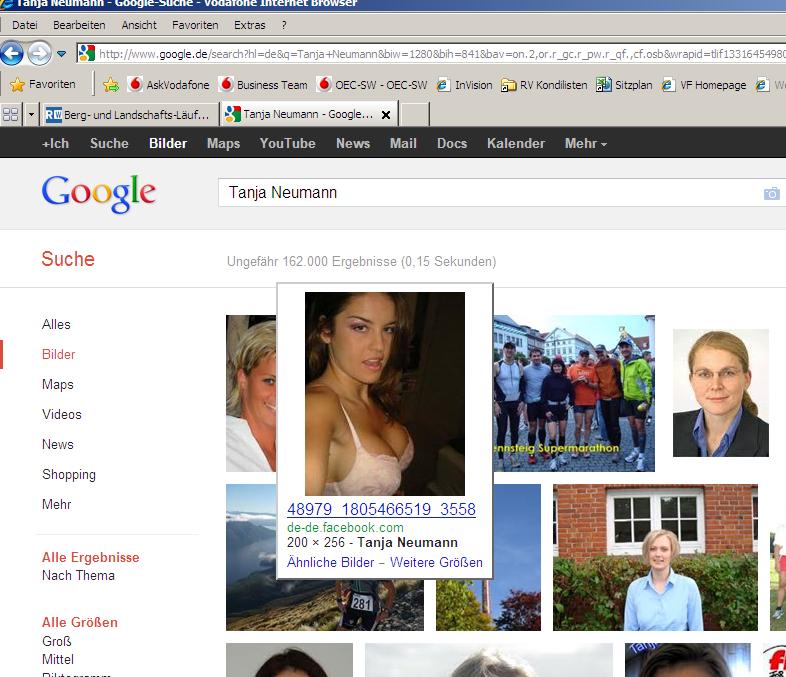Expand the tab list dropdown arrow
The height and width of the screenshot is (677, 786).
point(31,115)
